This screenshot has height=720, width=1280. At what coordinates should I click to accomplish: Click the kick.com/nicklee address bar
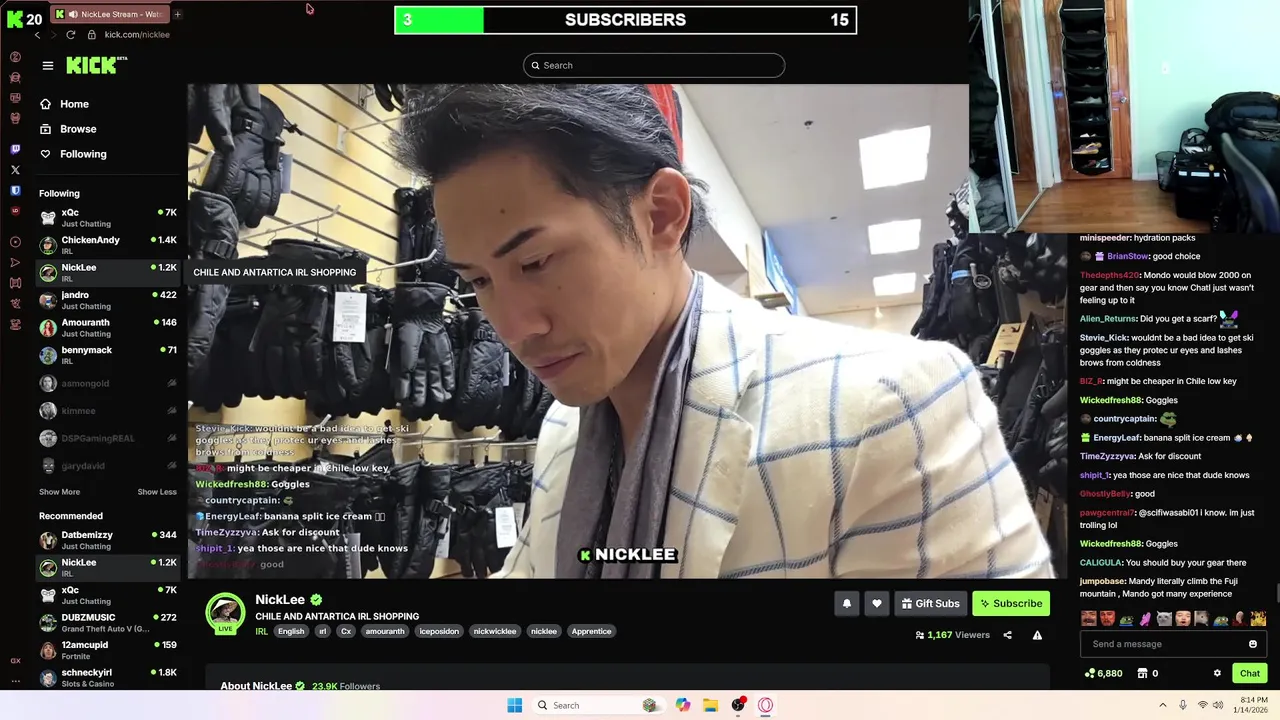[137, 34]
